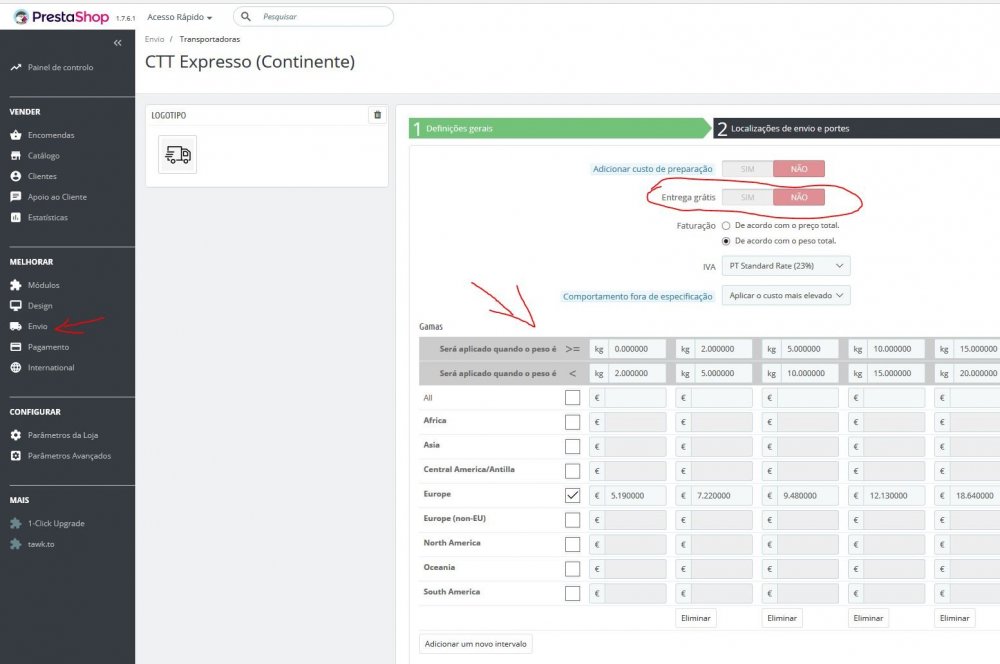The image size is (1000, 664).
Task: Open the IVA PT Standard Rate dropdown
Action: [786, 266]
